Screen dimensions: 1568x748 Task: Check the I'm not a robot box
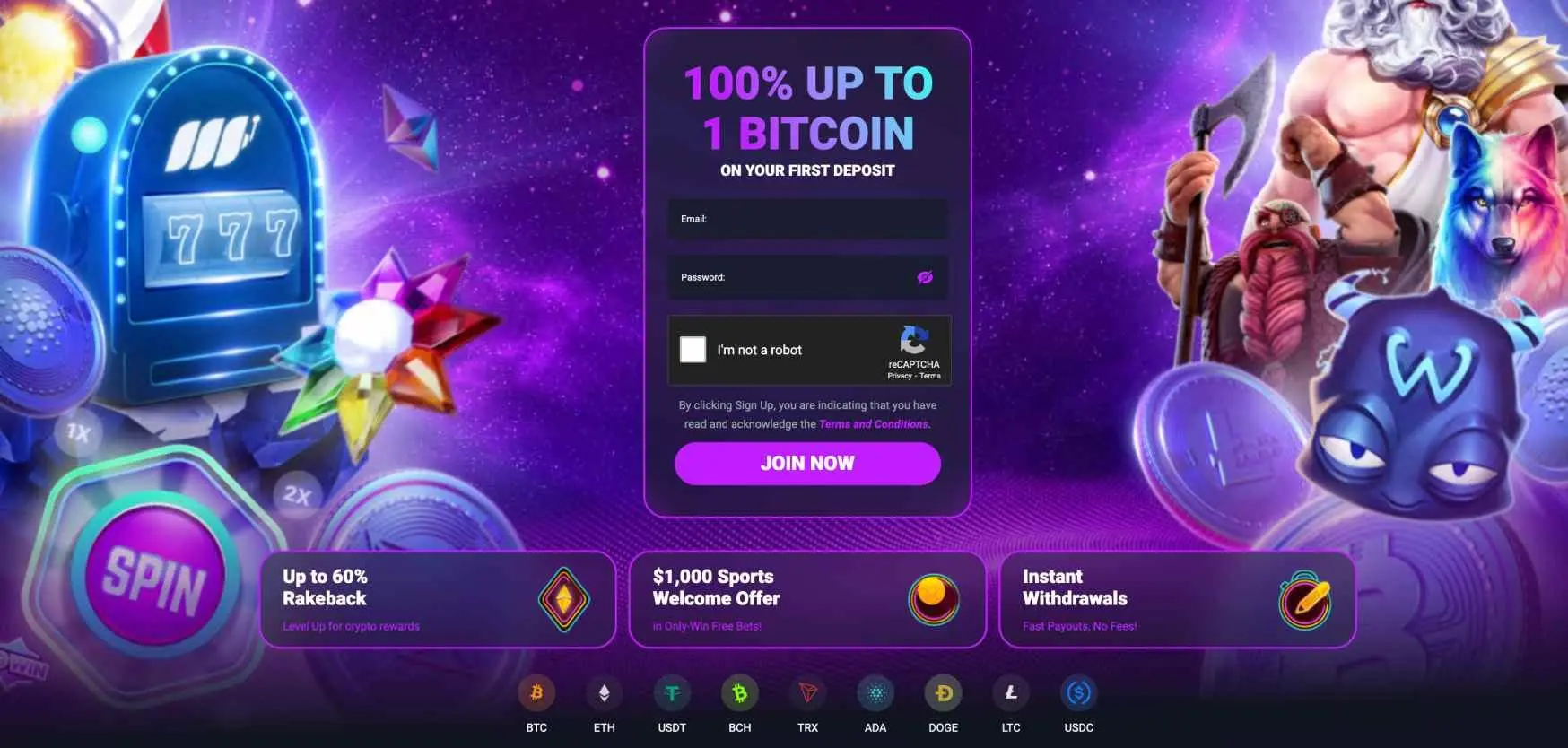coord(693,350)
